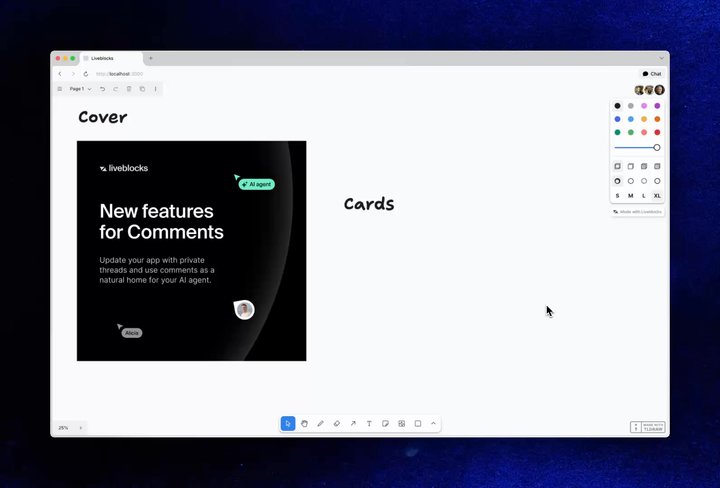
Task: Select the Sticky note tool
Action: click(x=385, y=424)
